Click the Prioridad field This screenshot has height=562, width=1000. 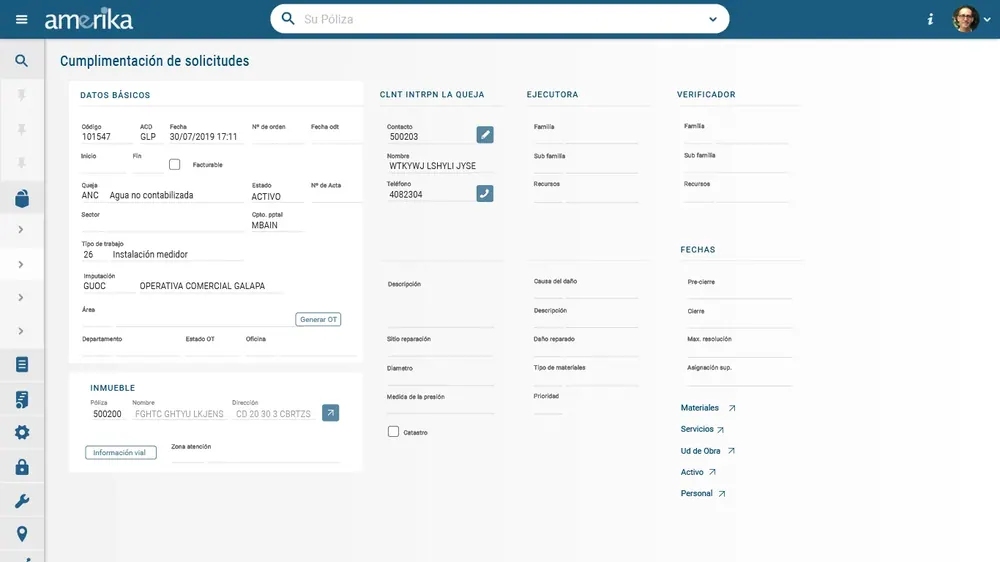[548, 406]
